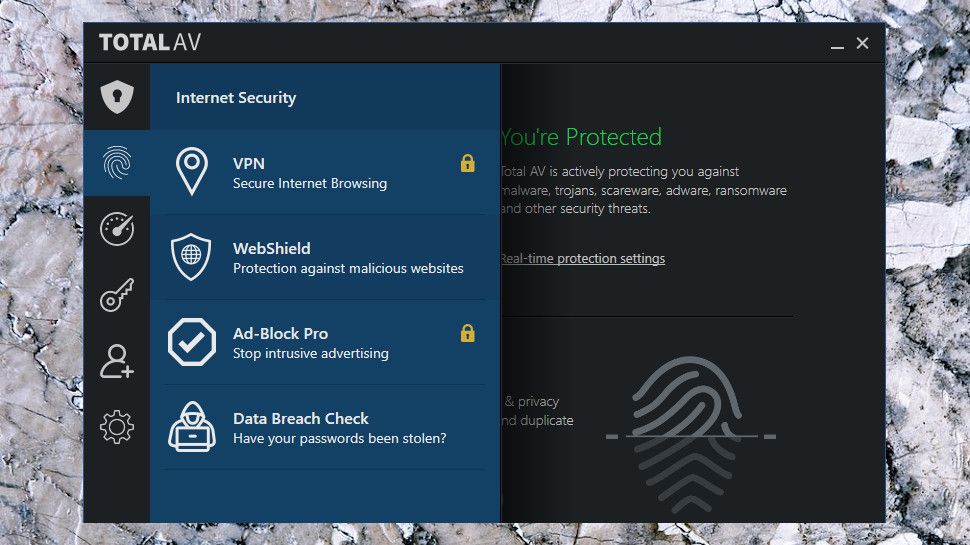Click the TotalAV logo
Image resolution: width=970 pixels, height=545 pixels.
(150, 43)
